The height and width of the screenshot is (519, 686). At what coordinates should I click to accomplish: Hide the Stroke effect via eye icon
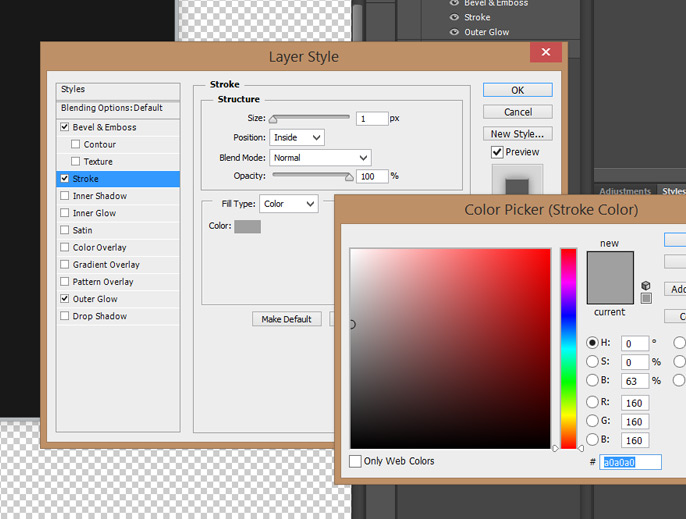pyautogui.click(x=454, y=17)
